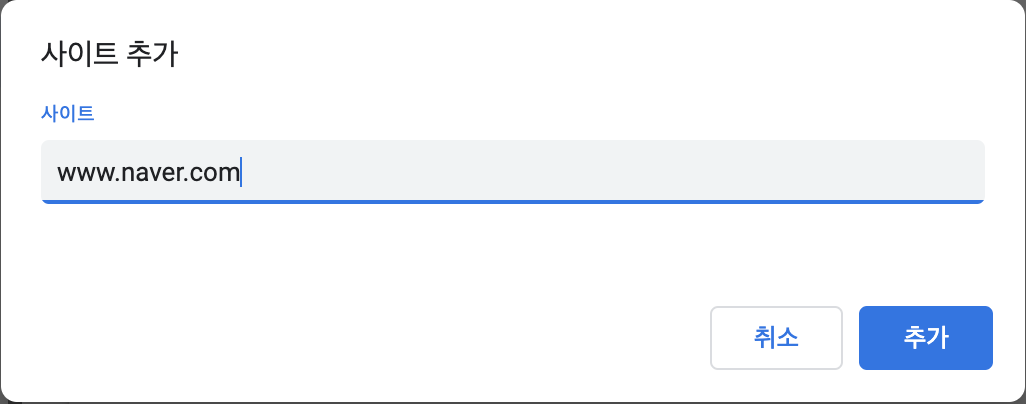Image resolution: width=1026 pixels, height=404 pixels.
Task: Click the 취소 label text to cancel
Action: tap(776, 338)
